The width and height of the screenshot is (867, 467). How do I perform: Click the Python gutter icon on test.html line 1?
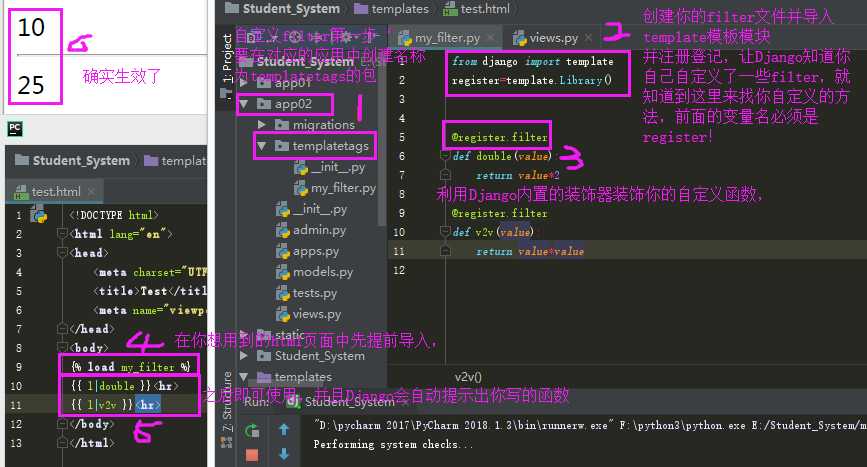pyautogui.click(x=39, y=214)
